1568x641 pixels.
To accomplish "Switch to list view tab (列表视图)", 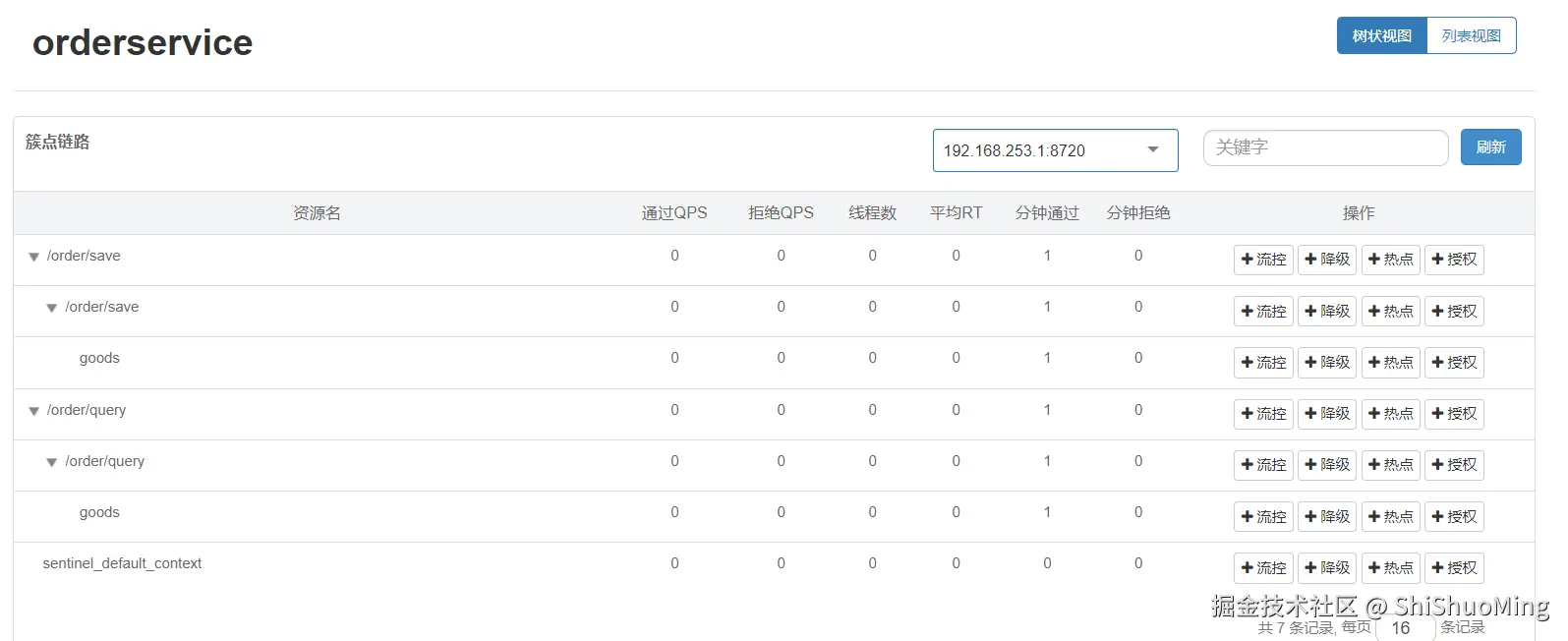I will (x=1471, y=36).
